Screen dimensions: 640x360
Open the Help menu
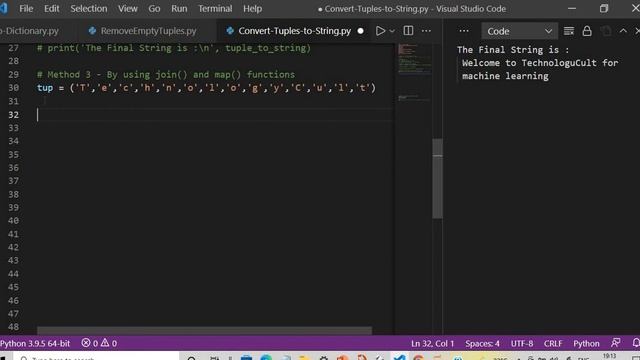(x=252, y=9)
